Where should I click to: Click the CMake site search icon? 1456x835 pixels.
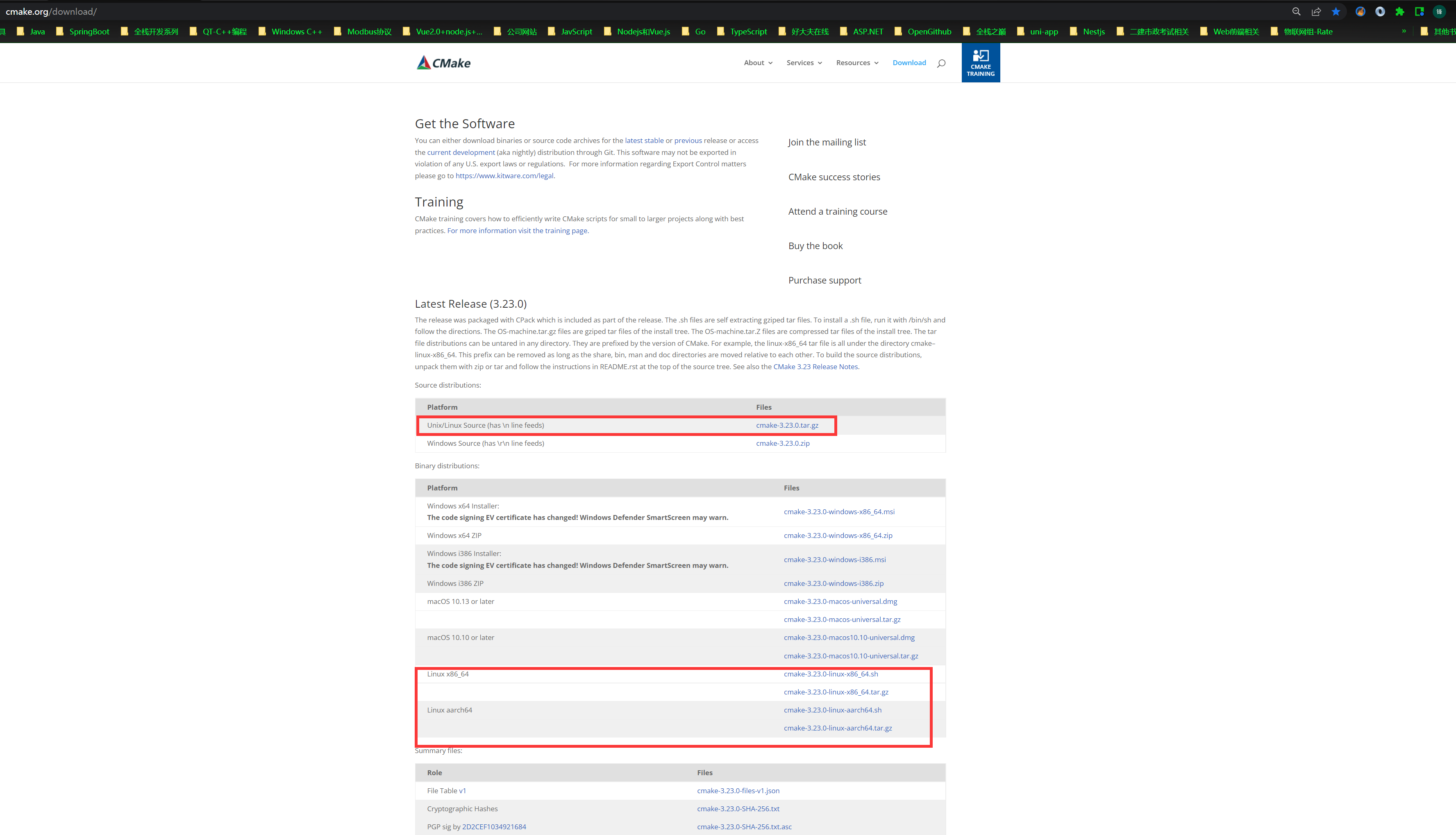(x=941, y=63)
